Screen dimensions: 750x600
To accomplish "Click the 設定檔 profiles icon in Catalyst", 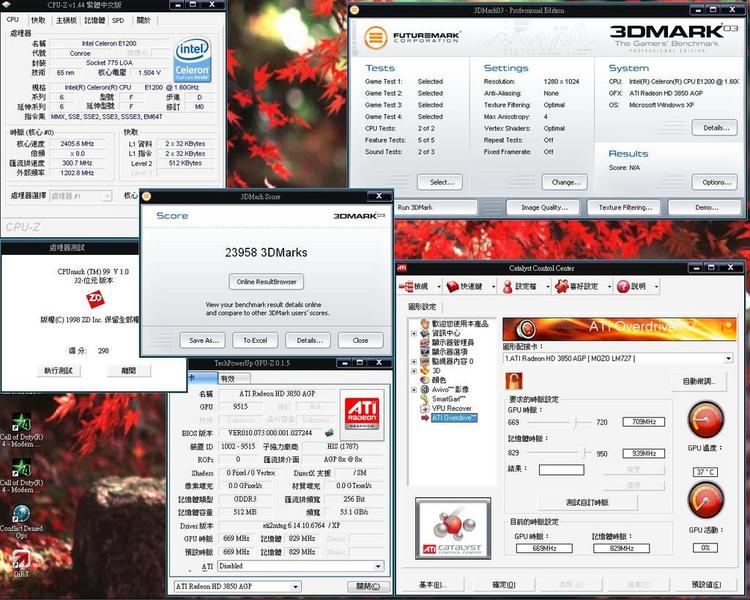I will (x=507, y=286).
